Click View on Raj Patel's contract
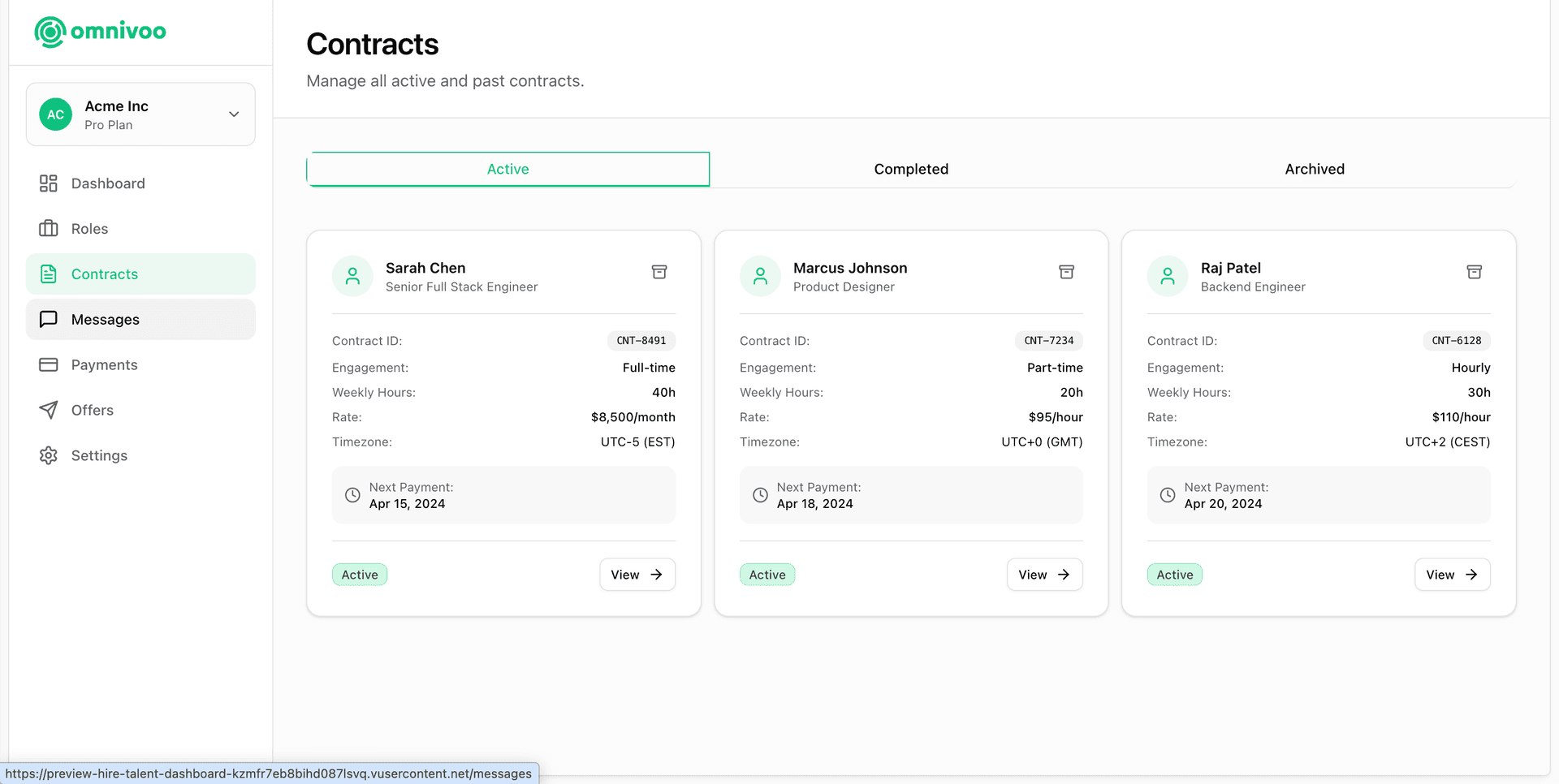This screenshot has width=1559, height=784. pyautogui.click(x=1451, y=574)
